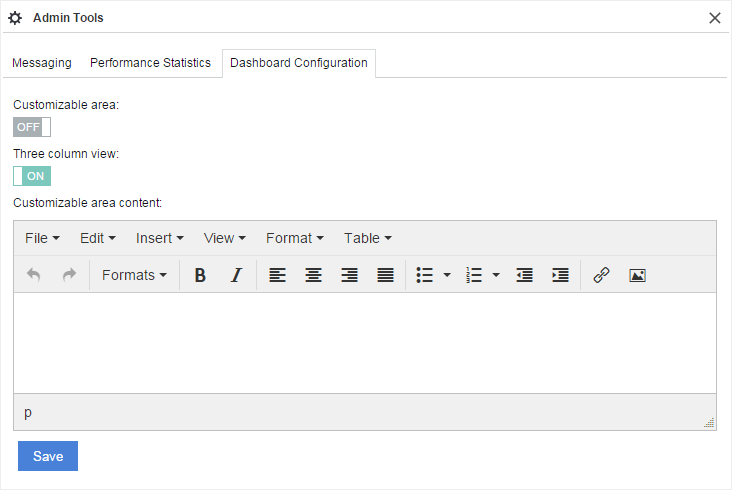This screenshot has width=732, height=490.
Task: Justify text using the toolbar icon
Action: [x=385, y=275]
